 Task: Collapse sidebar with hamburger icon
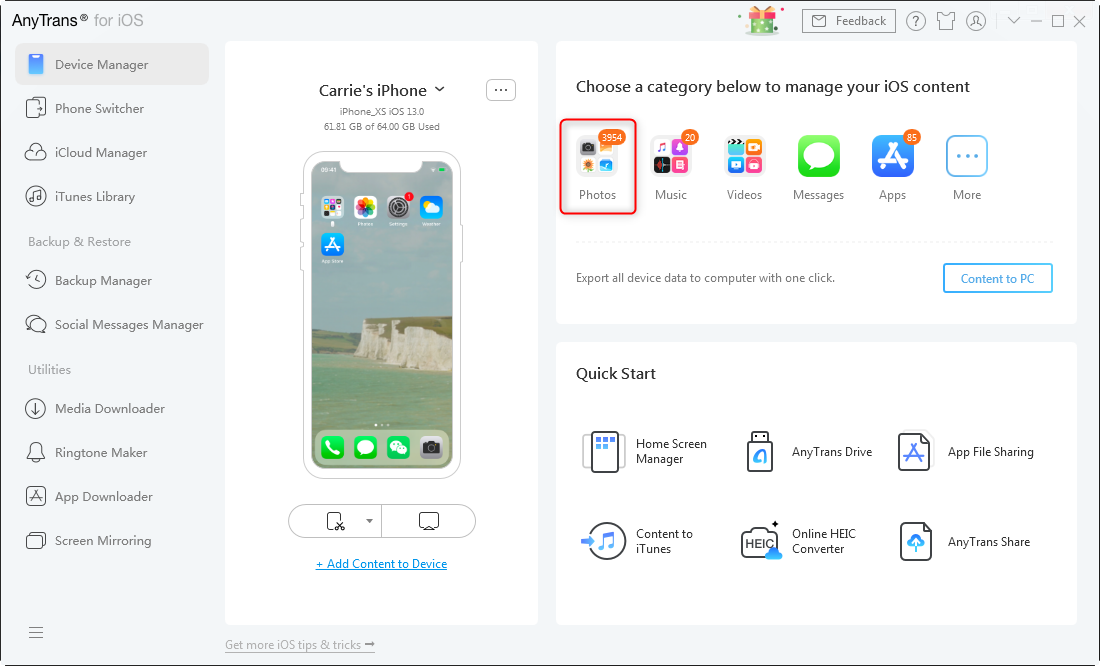[x=36, y=633]
